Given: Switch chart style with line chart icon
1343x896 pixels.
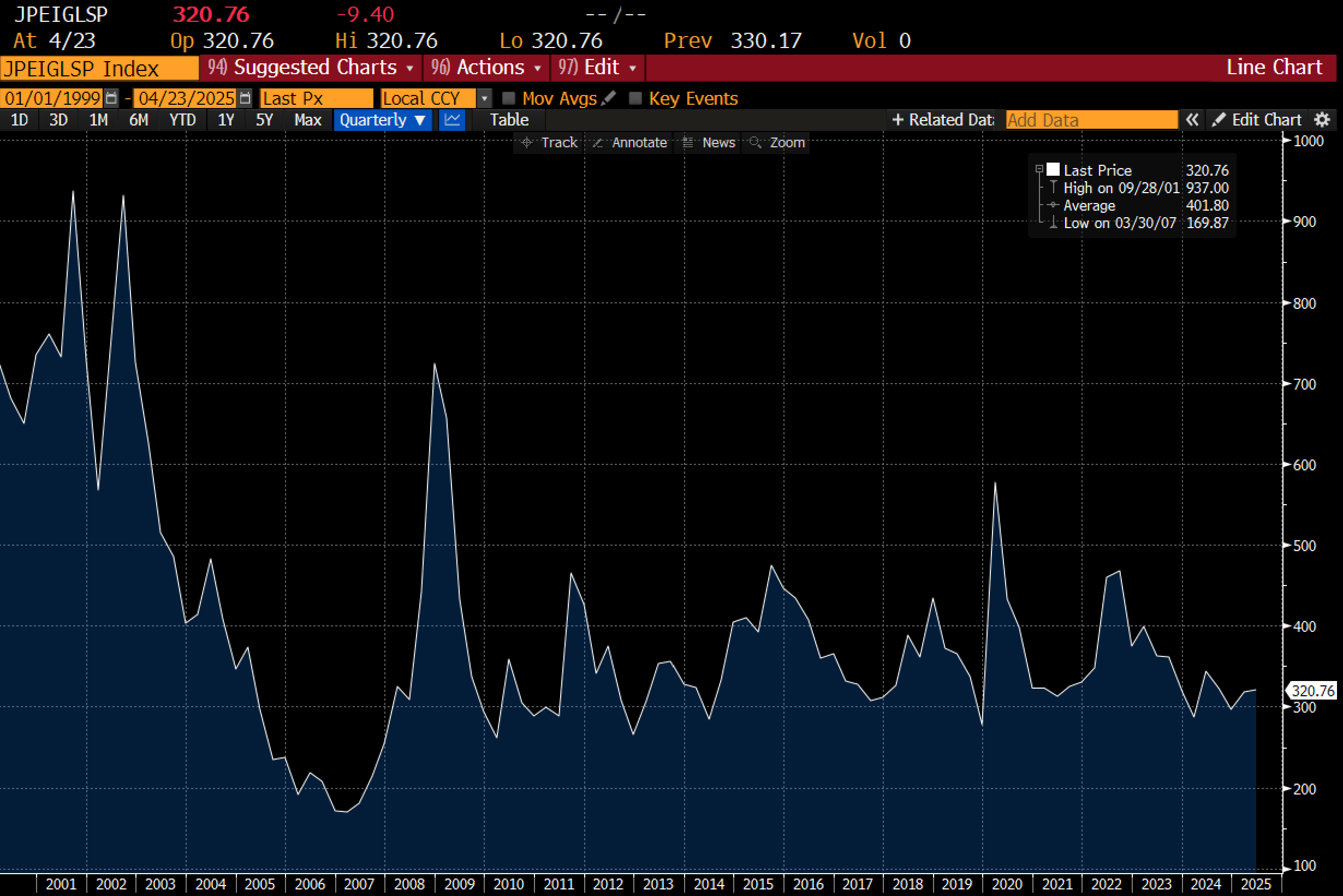Looking at the screenshot, I should [452, 120].
